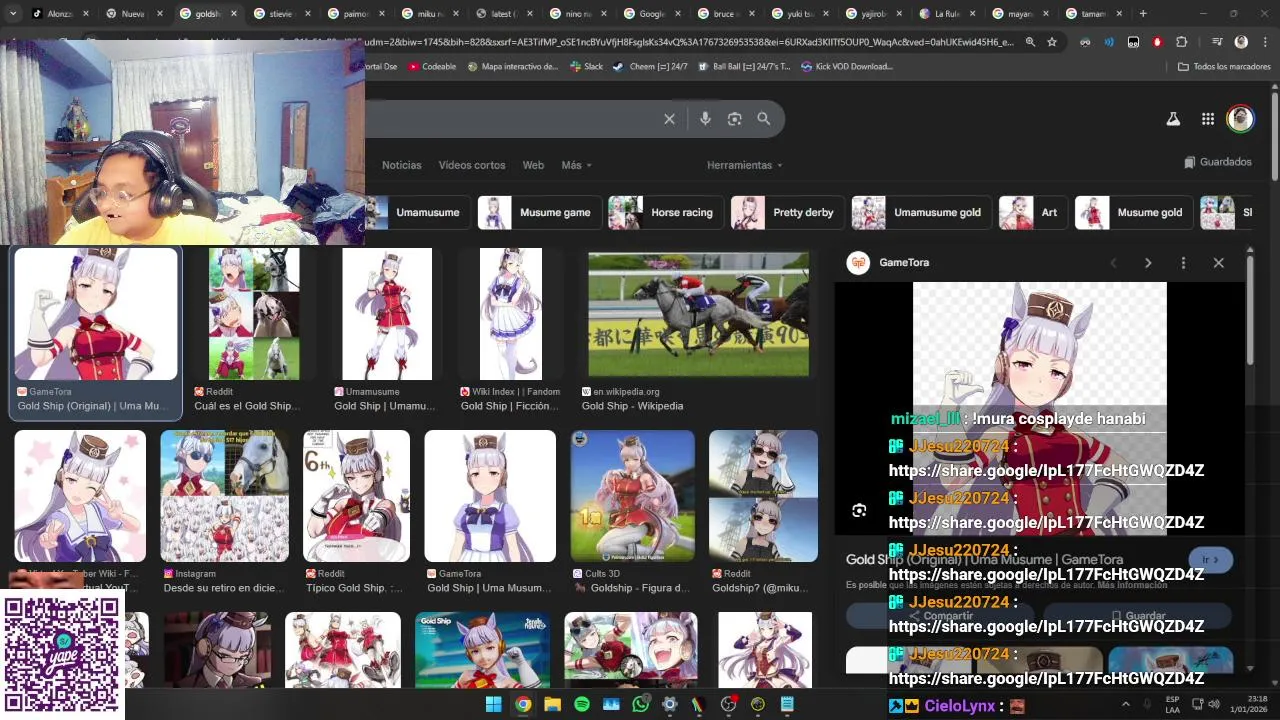Open the Google account avatar menu
This screenshot has height=720, width=1280.
(1241, 119)
